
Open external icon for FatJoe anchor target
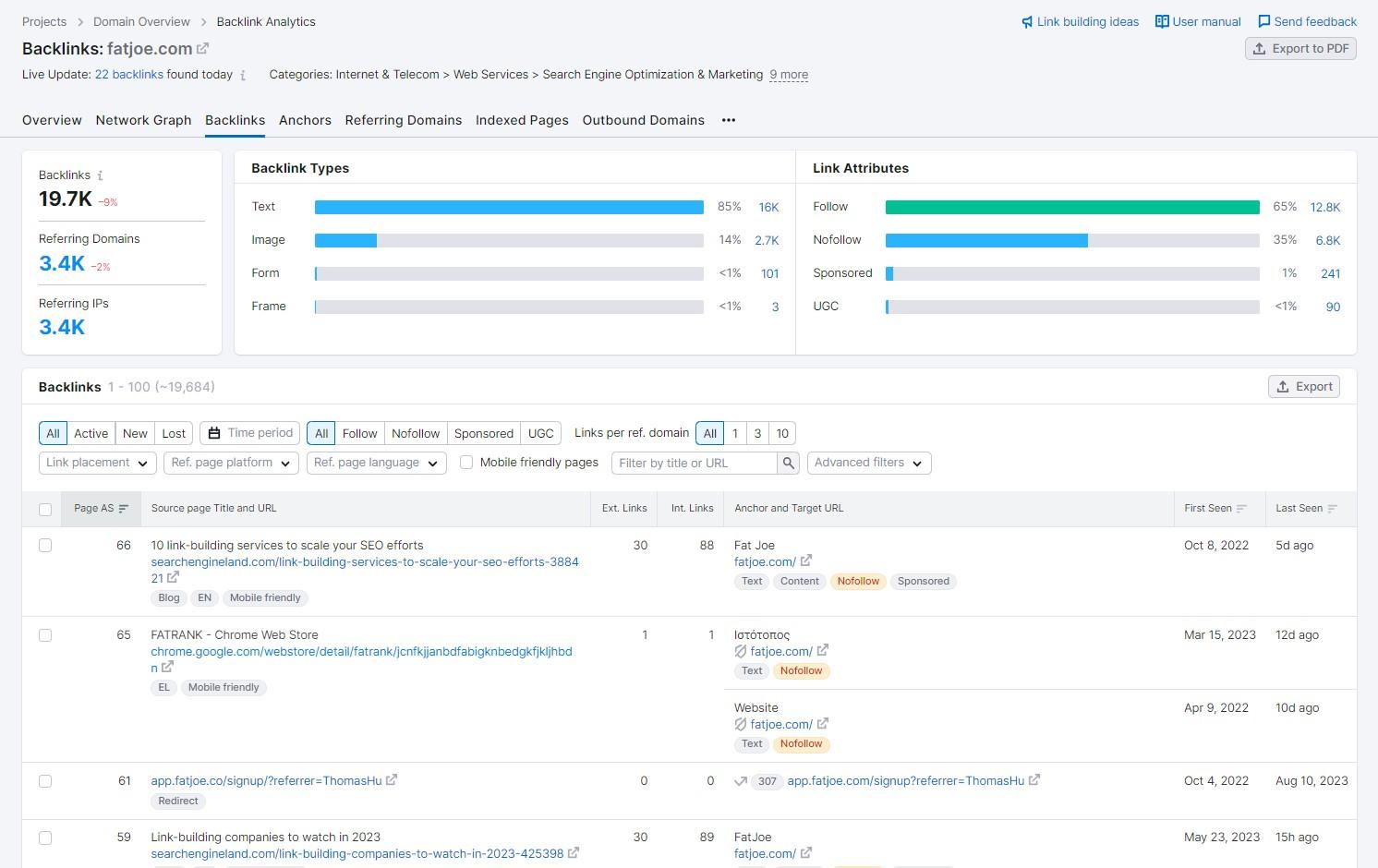[806, 852]
